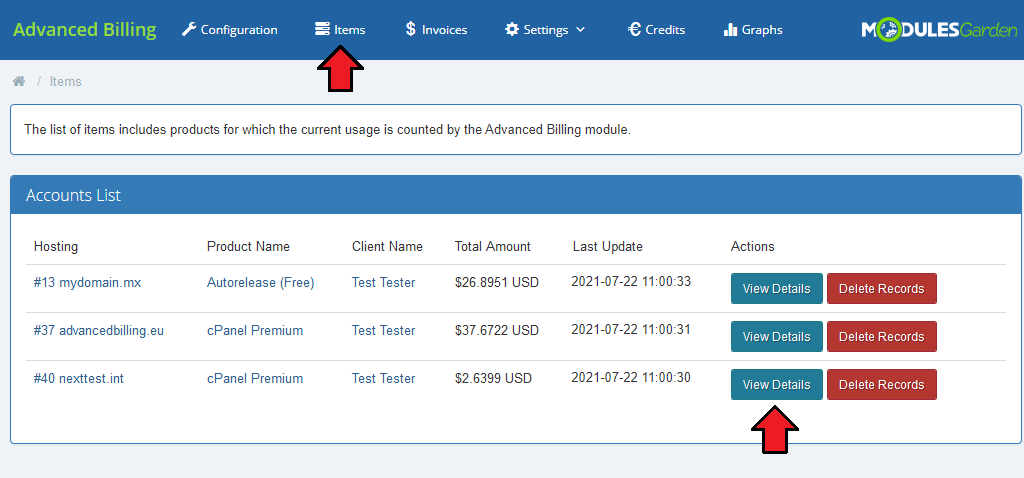Open Test Tester client in nexttest.int row

tap(383, 378)
